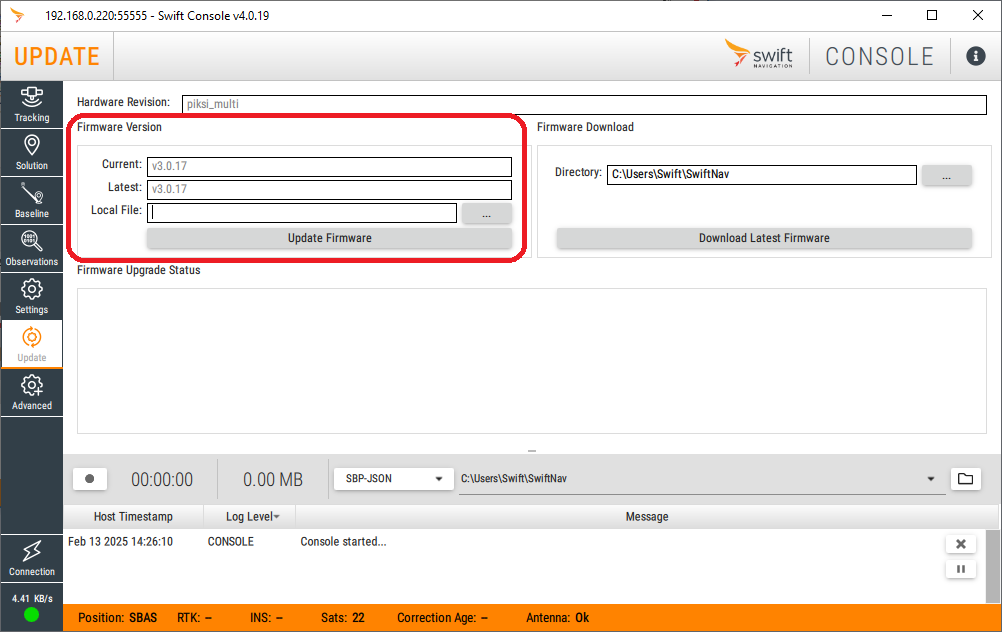Click the Antenna: Ok status entry
The width and height of the screenshot is (1002, 632).
[557, 618]
